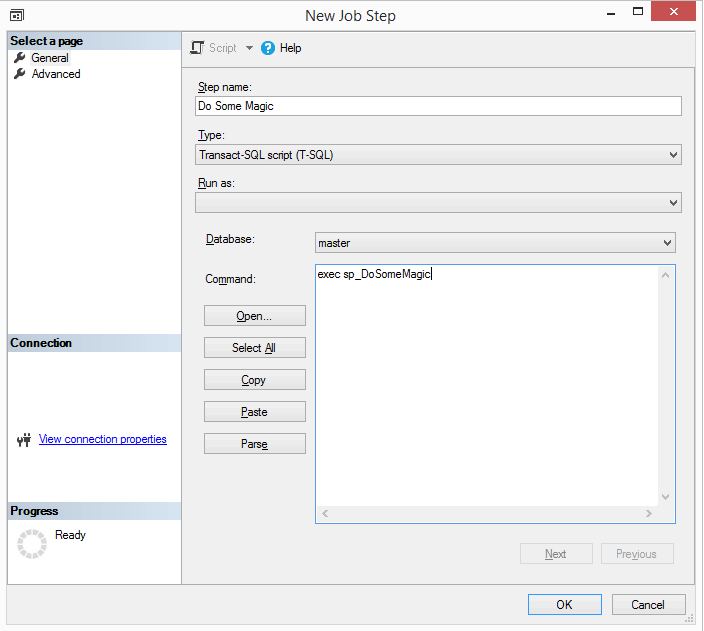This screenshot has width=704, height=631.
Task: Click the Next button
Action: point(556,554)
